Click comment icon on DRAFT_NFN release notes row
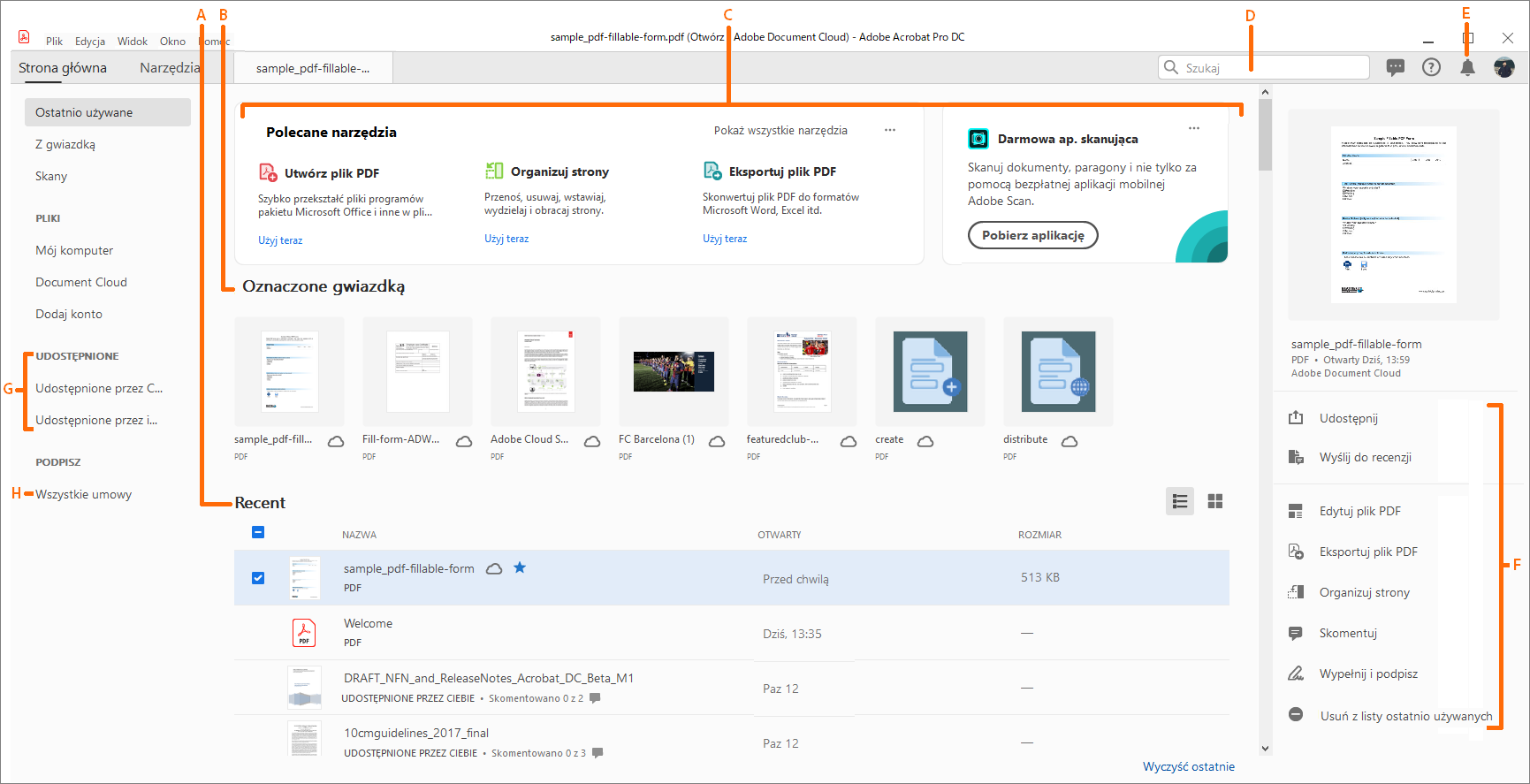 click(595, 698)
